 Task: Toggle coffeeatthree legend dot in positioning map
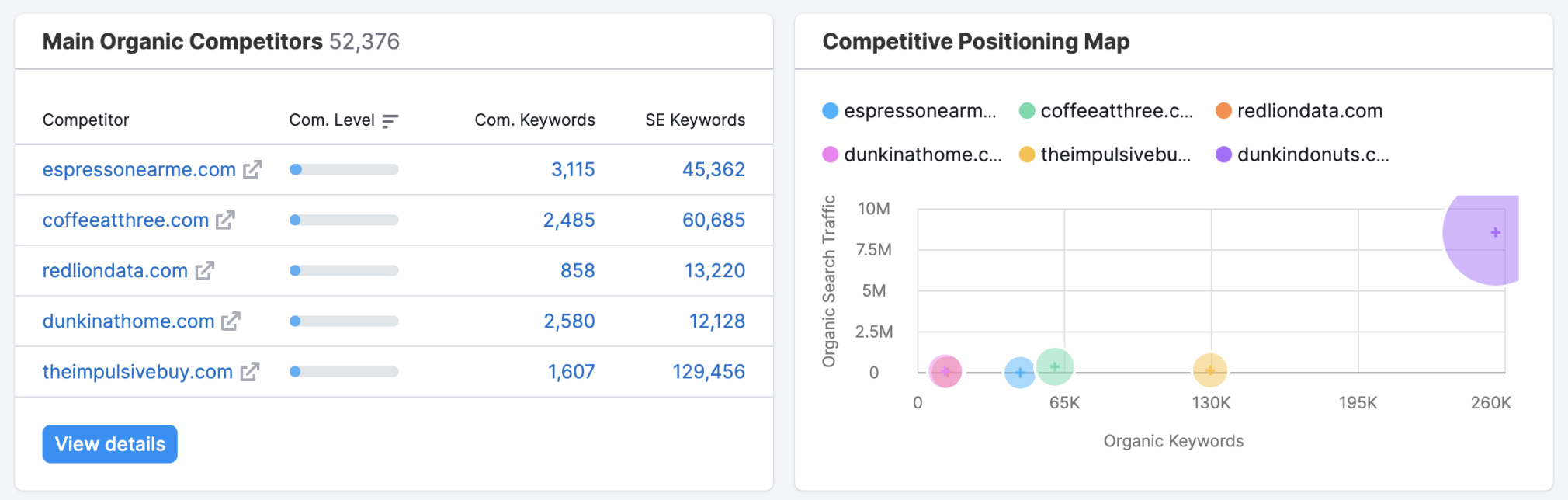(x=1026, y=111)
